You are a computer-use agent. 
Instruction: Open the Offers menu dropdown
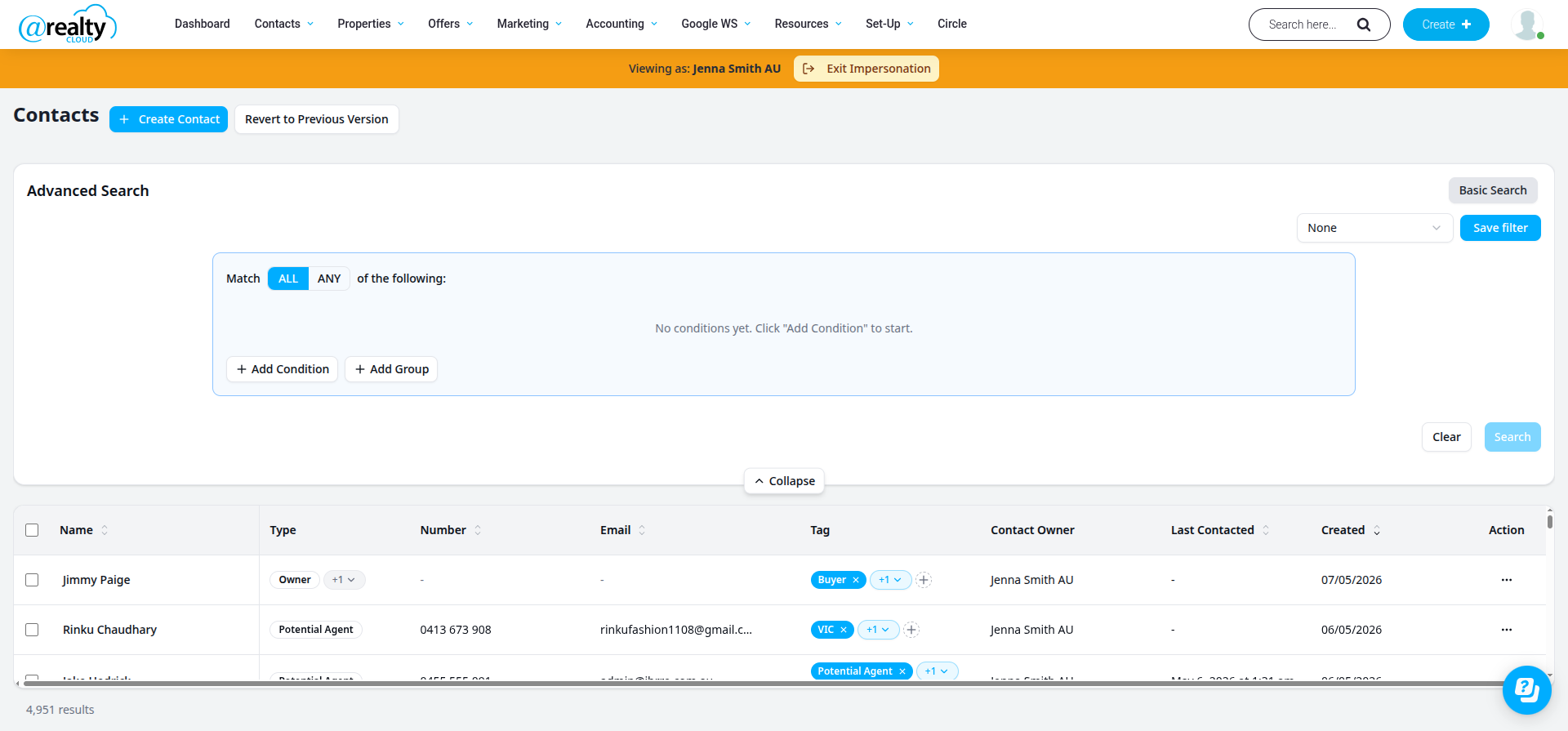451,24
